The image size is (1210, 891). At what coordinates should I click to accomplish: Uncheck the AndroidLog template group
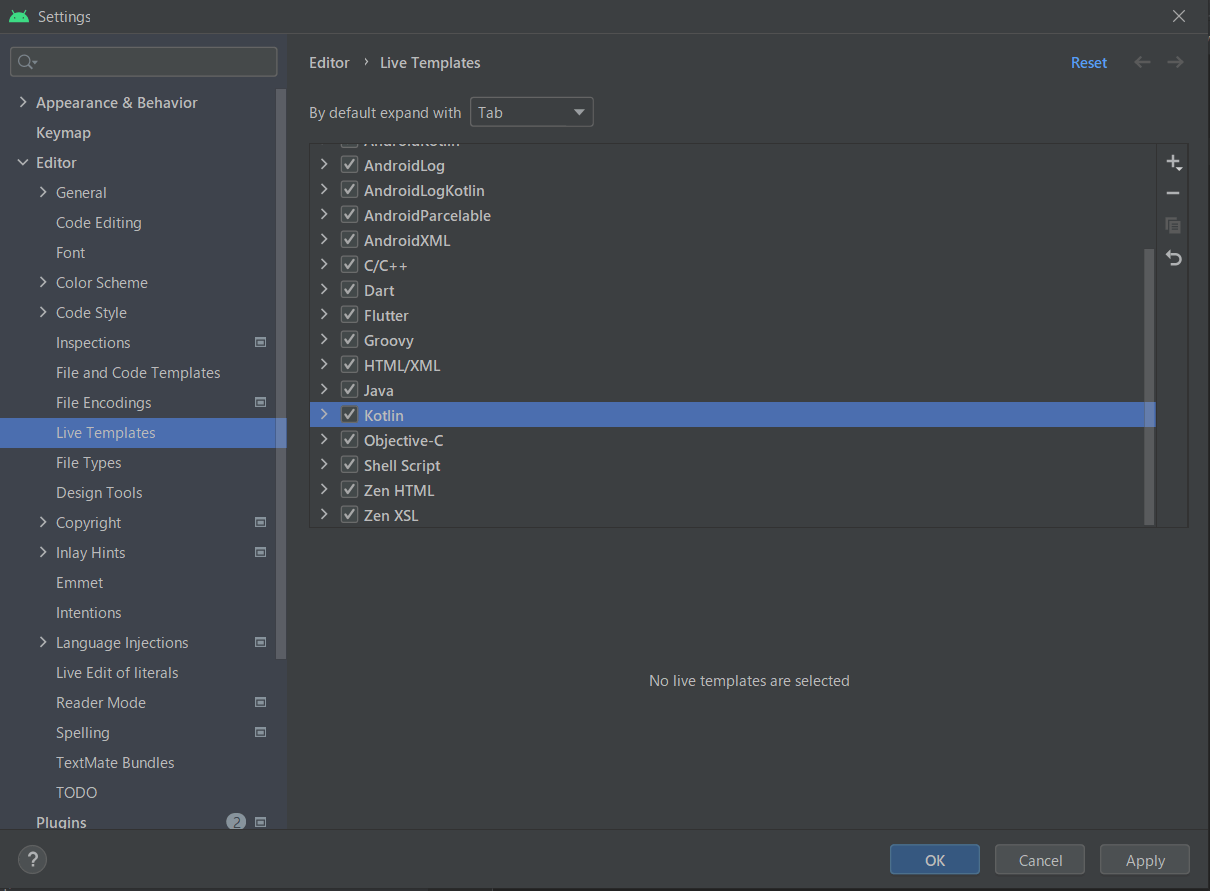click(349, 164)
